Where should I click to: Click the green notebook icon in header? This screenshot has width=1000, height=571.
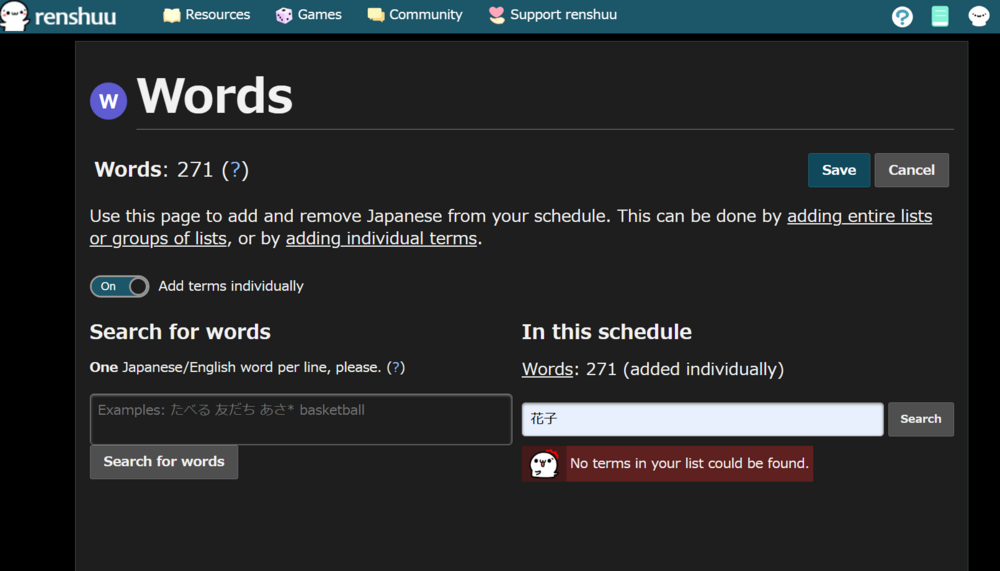coord(940,16)
